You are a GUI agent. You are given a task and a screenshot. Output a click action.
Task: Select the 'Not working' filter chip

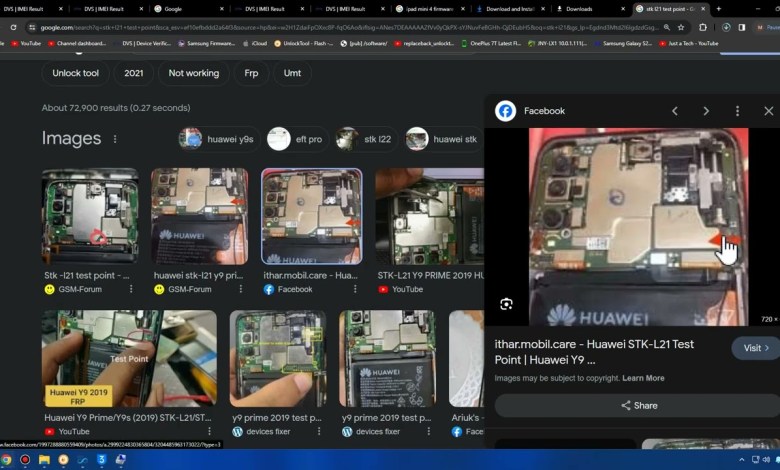coord(193,73)
